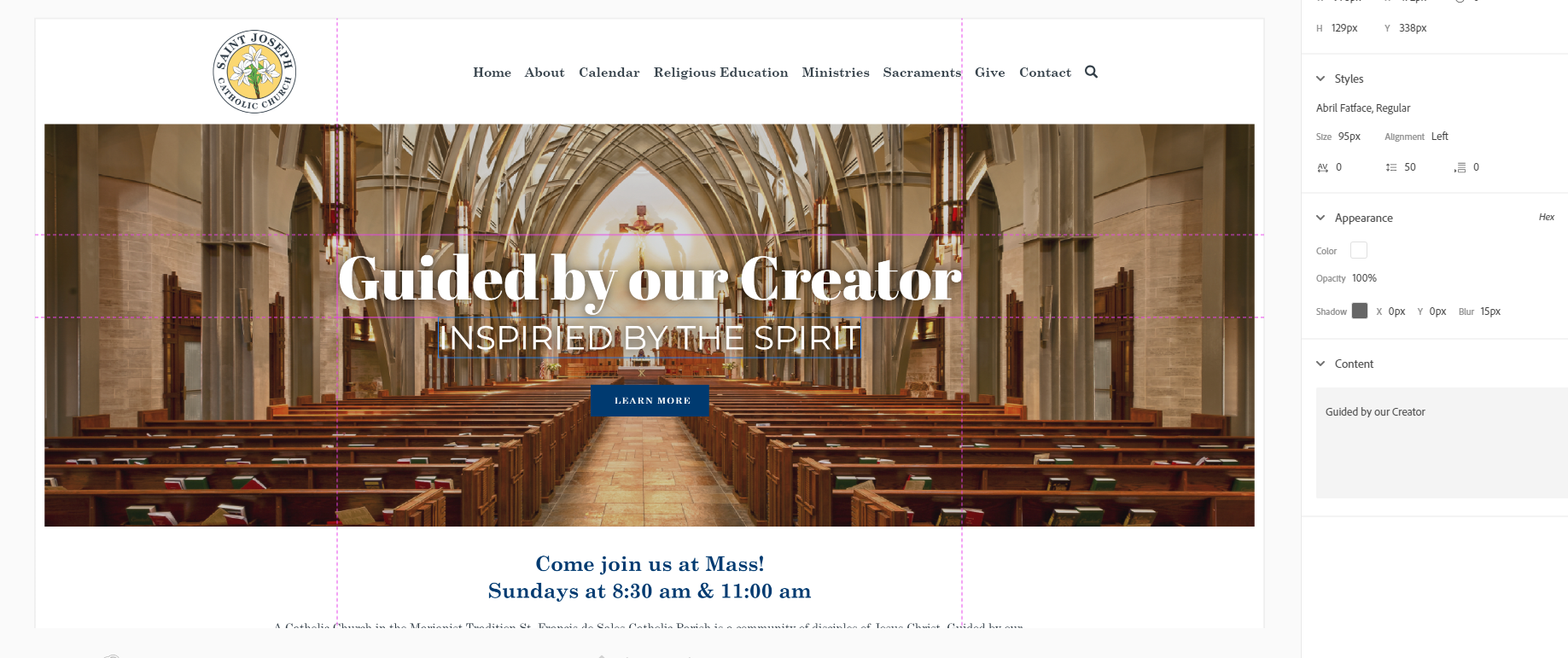Select the Ministries navigation item
The width and height of the screenshot is (1568, 658).
tap(835, 73)
